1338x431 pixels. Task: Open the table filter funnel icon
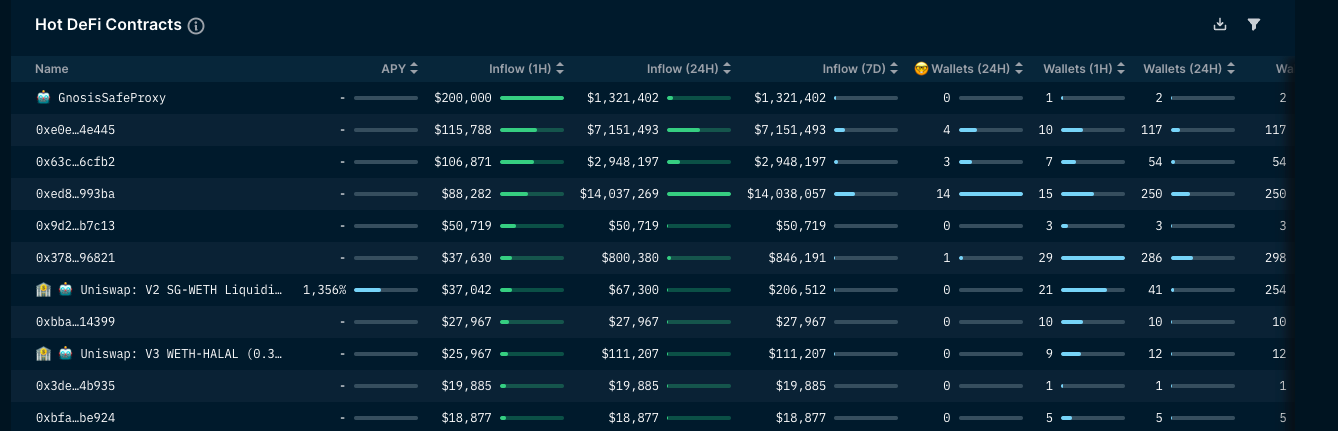[x=1253, y=25]
